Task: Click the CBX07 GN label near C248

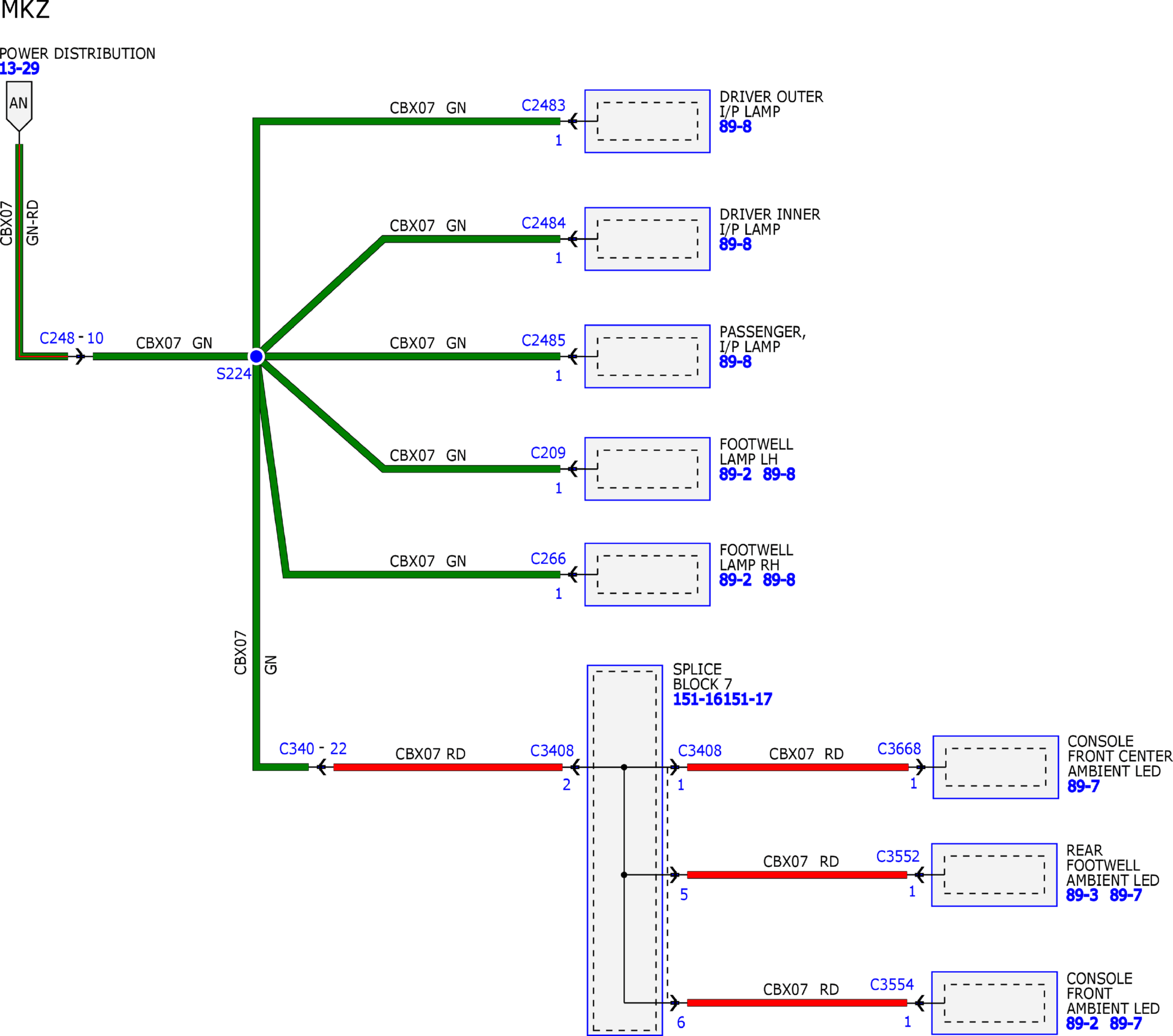Action: pos(174,343)
